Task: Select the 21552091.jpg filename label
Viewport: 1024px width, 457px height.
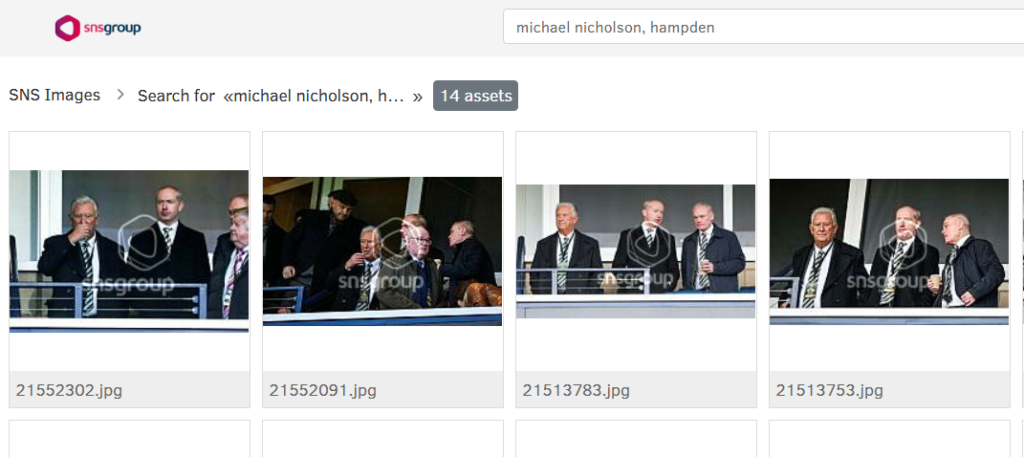Action: pyautogui.click(x=323, y=390)
